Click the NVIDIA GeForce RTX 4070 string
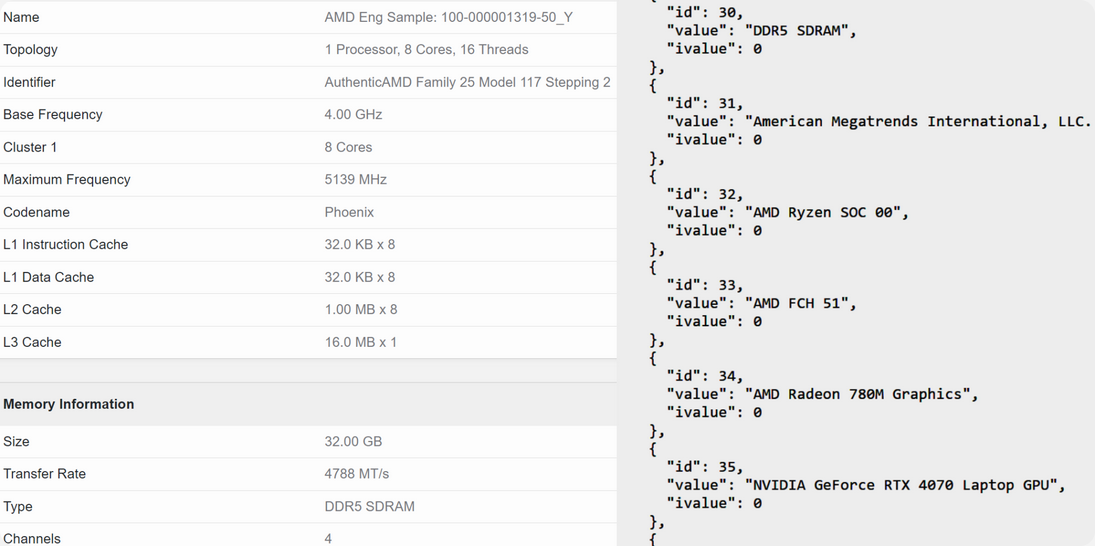The width and height of the screenshot is (1095, 546). [x=900, y=485]
